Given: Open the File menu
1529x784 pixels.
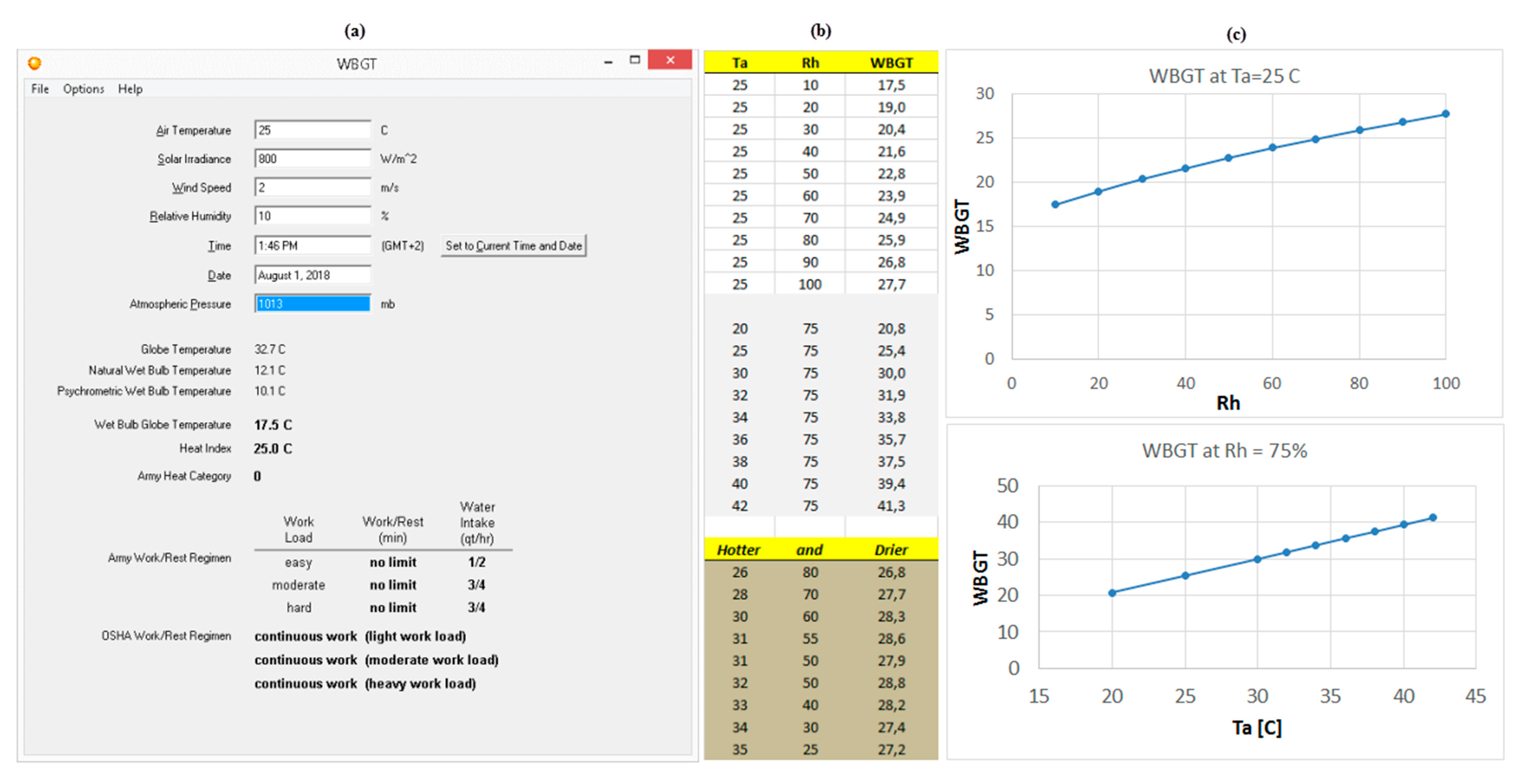Looking at the screenshot, I should (40, 89).
